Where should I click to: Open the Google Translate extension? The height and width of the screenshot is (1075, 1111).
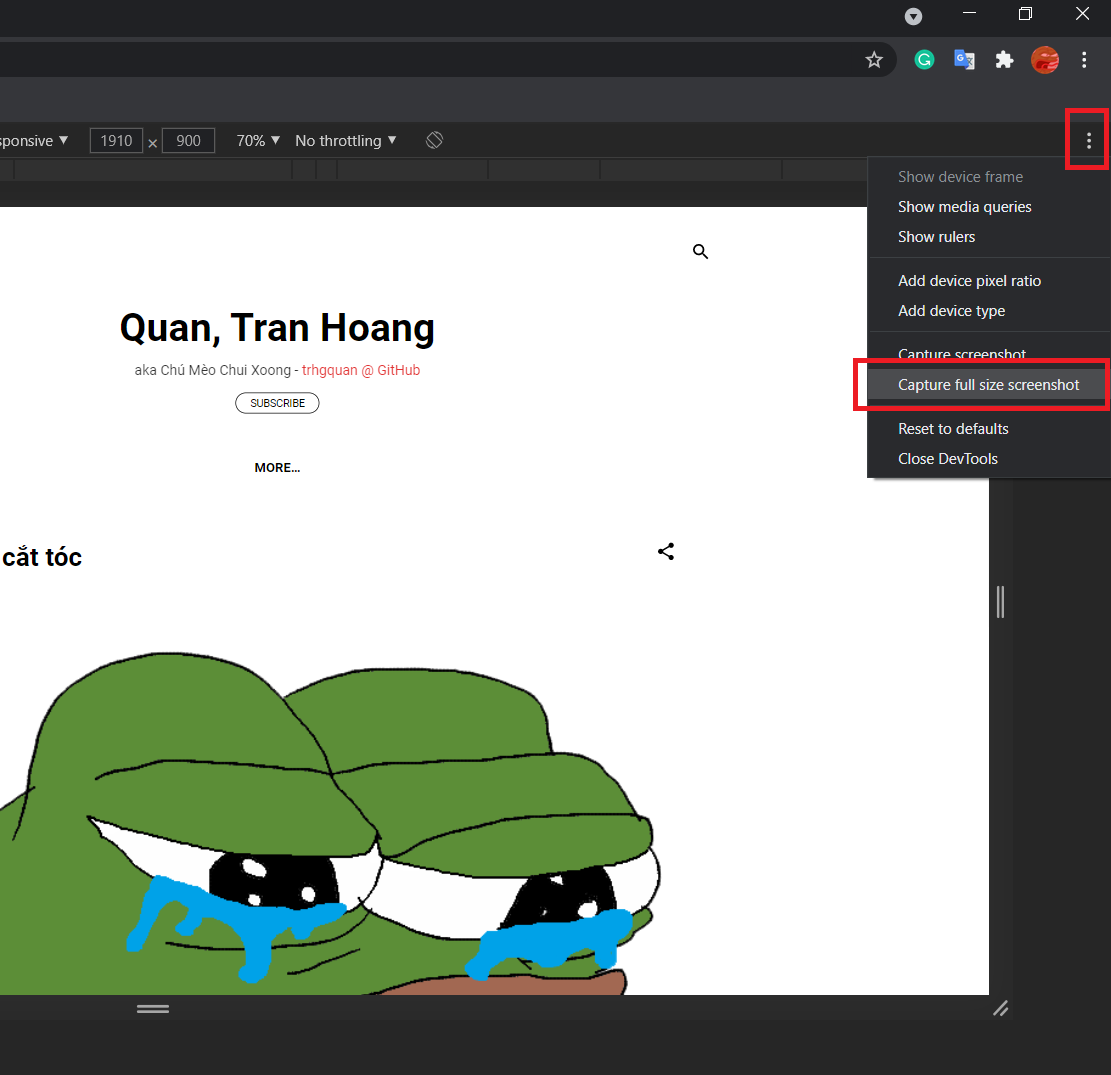(x=964, y=60)
